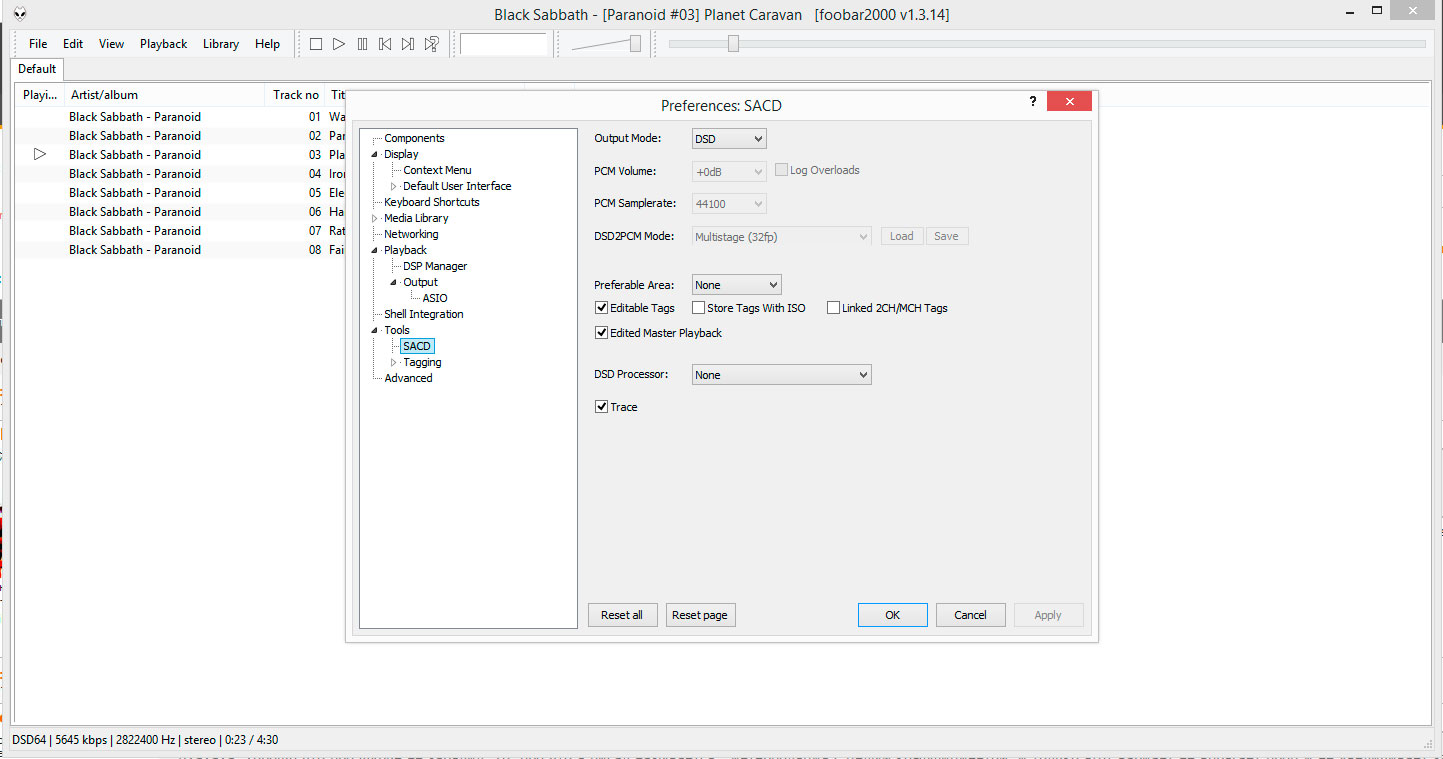
Task: Open the File menu
Action: coord(38,44)
